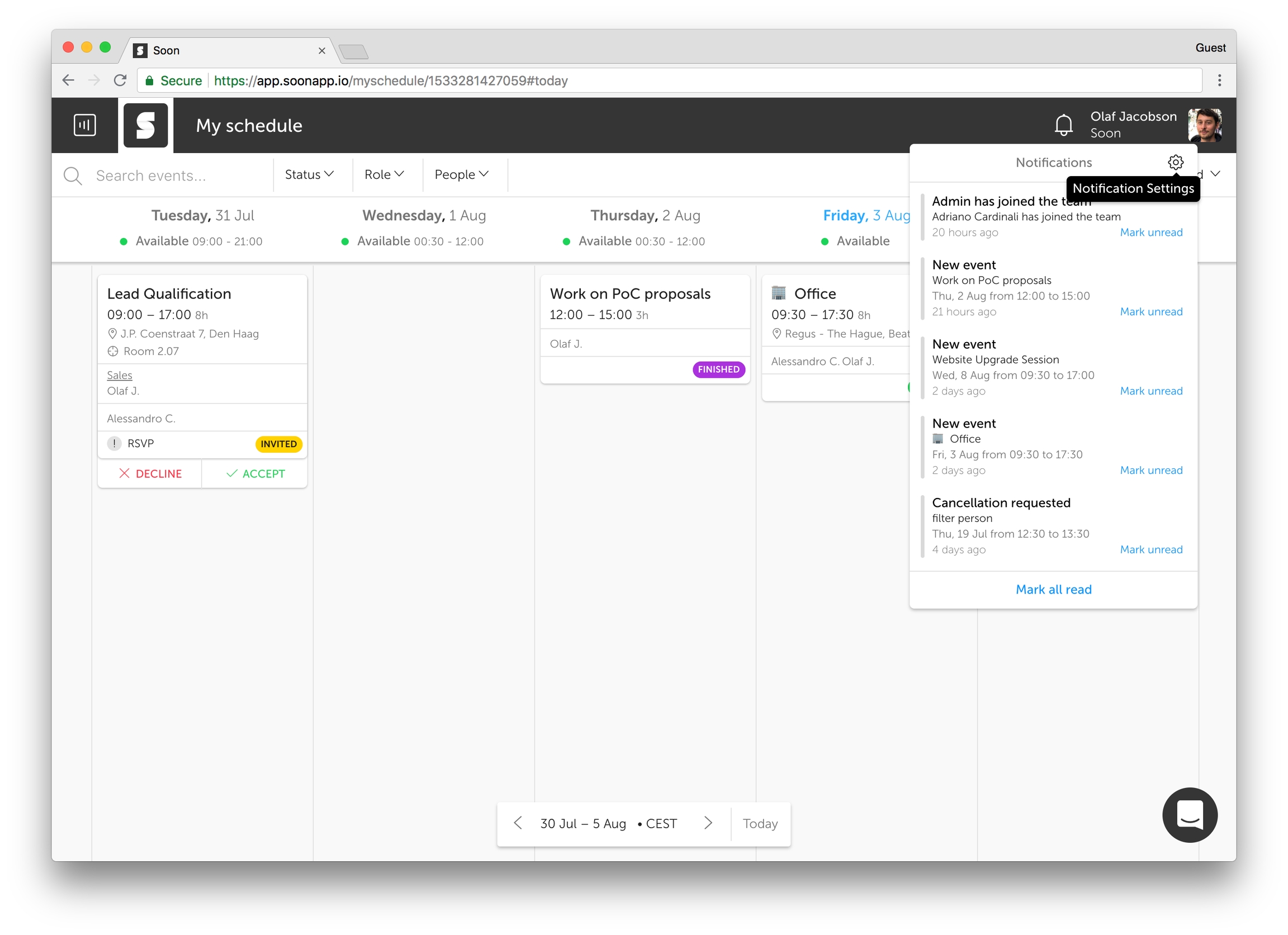Mark all notifications as read

point(1053,589)
